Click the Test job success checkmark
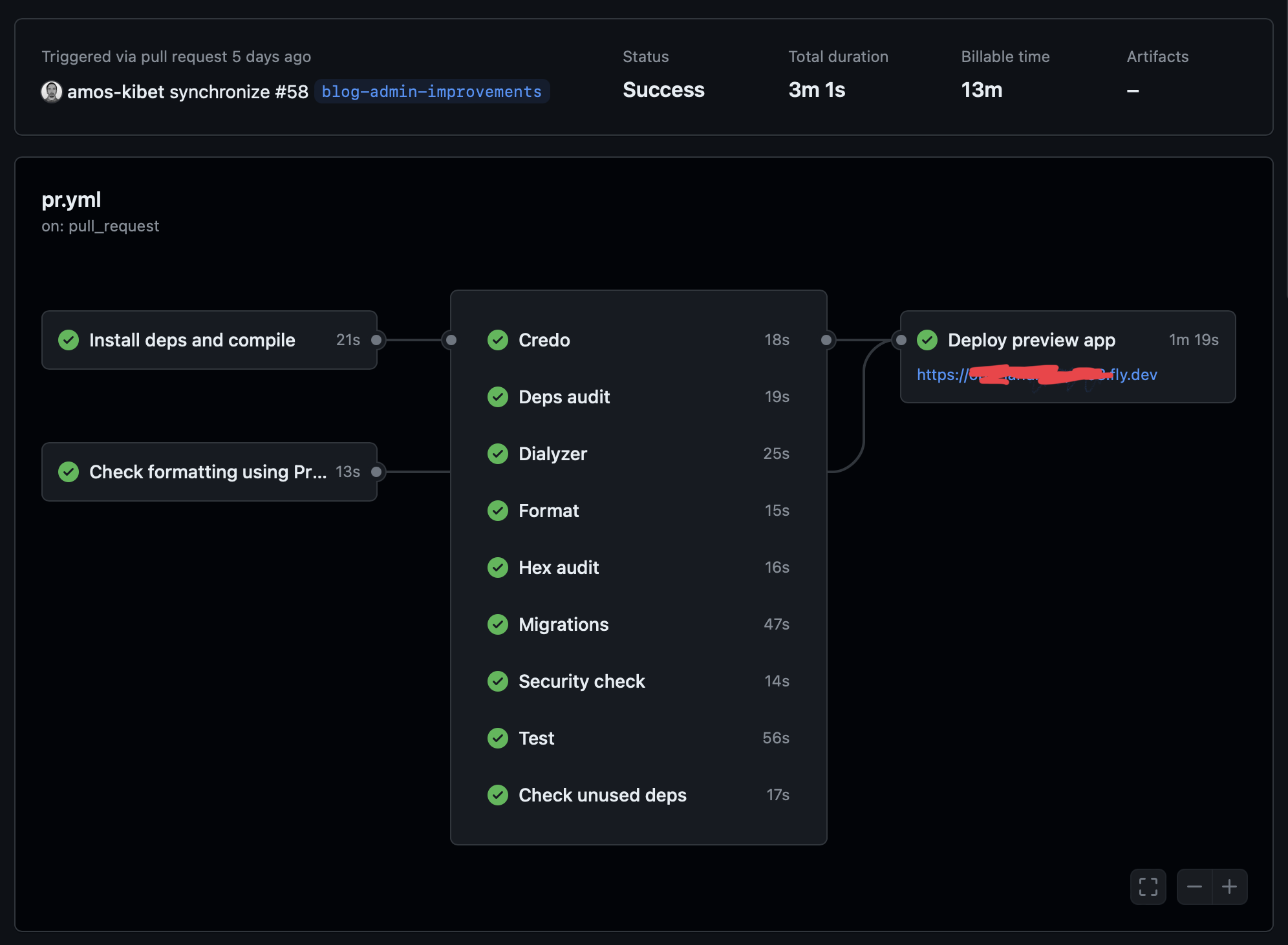This screenshot has height=945, width=1288. [497, 738]
